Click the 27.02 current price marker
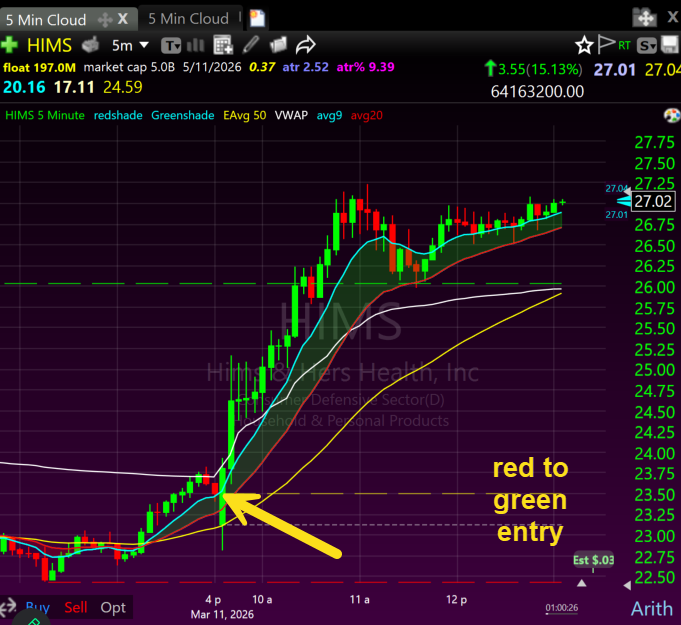Viewport: 681px width, 625px height. (653, 202)
